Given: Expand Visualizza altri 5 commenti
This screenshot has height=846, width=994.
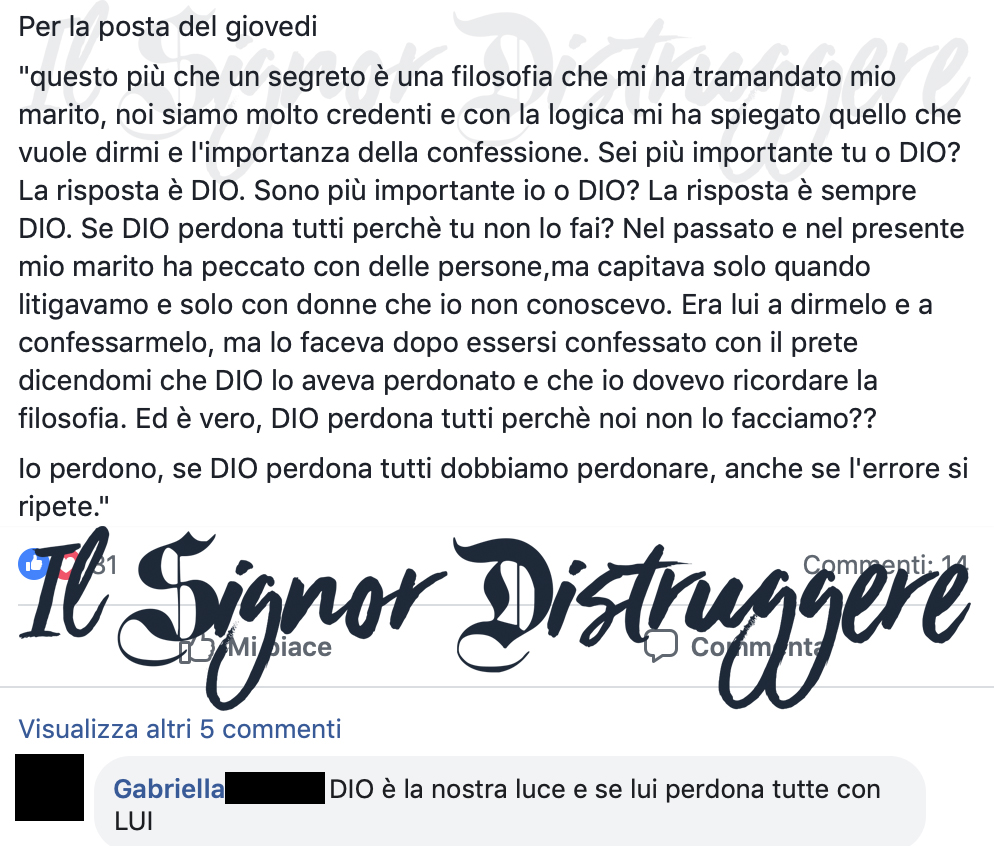Looking at the screenshot, I should tap(180, 729).
